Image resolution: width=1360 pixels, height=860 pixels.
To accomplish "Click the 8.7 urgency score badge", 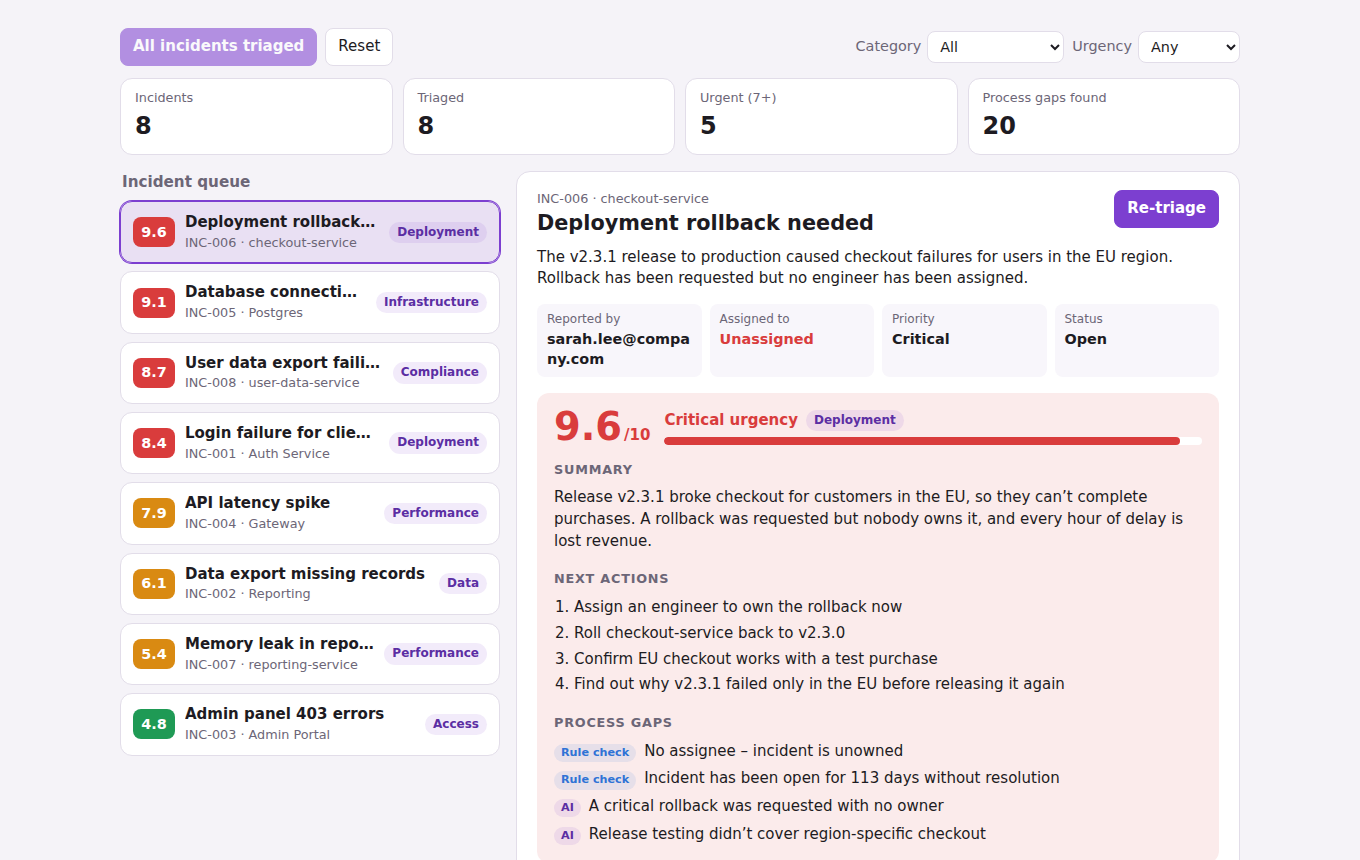I will tap(154, 373).
